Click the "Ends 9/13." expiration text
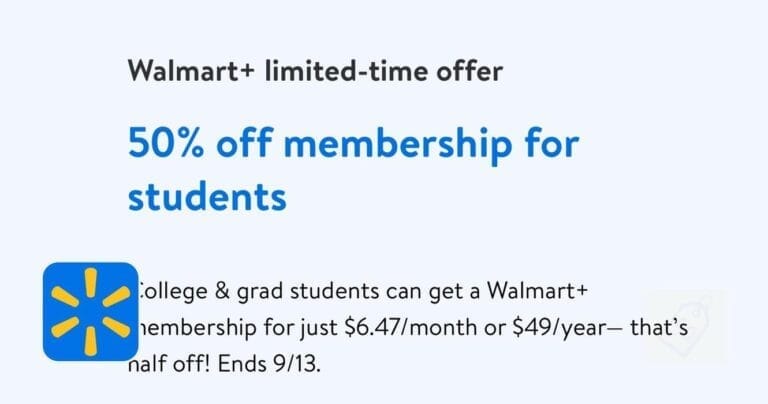The width and height of the screenshot is (768, 404). (269, 364)
